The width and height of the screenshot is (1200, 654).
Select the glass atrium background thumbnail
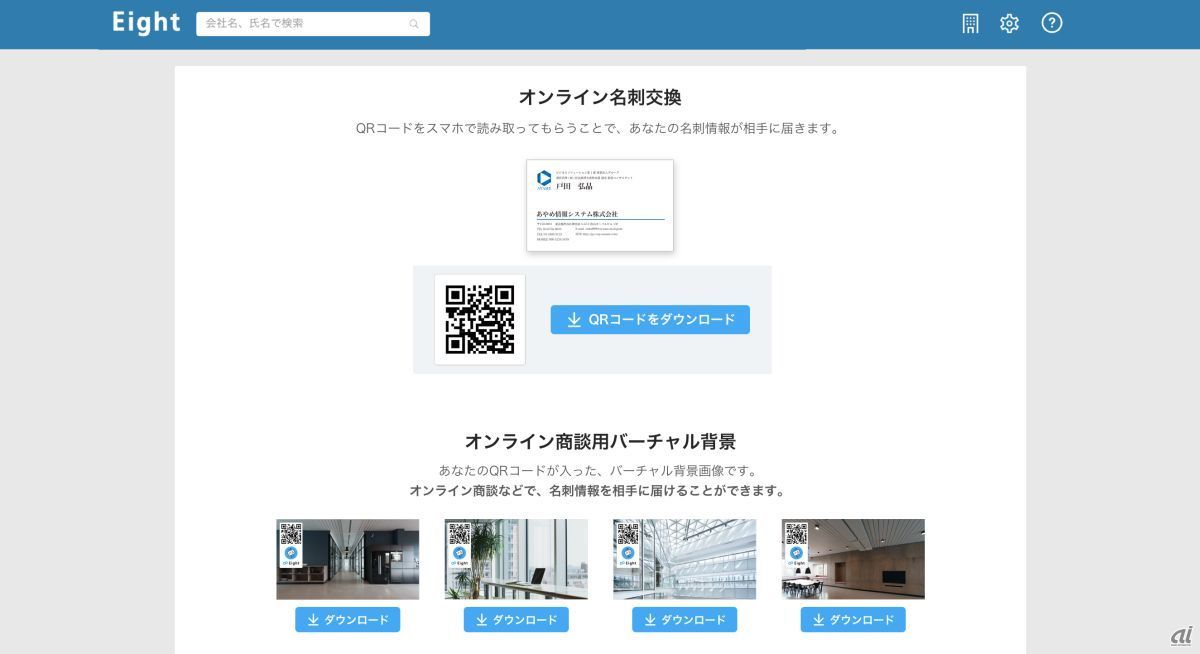pos(684,559)
